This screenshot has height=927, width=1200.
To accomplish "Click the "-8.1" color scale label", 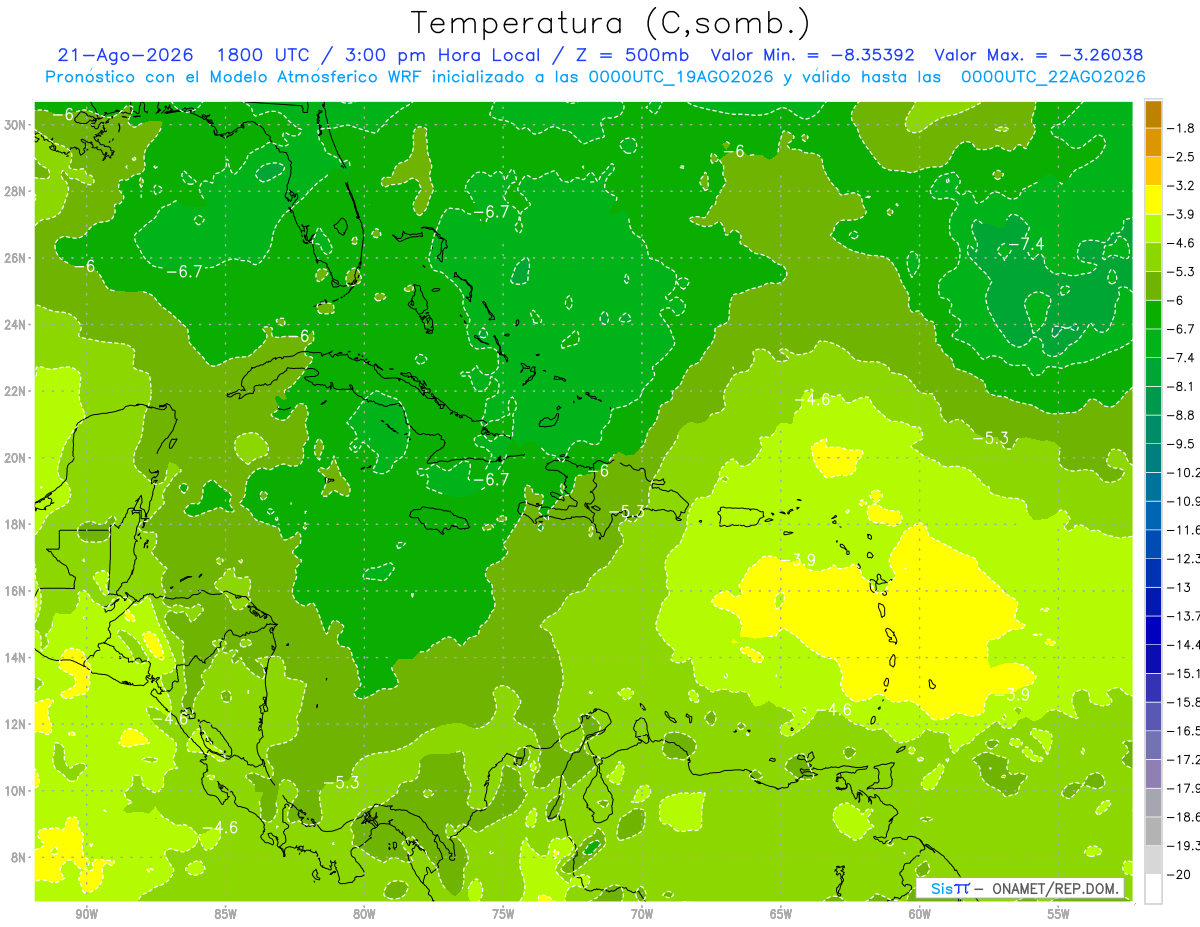I will coord(1180,386).
